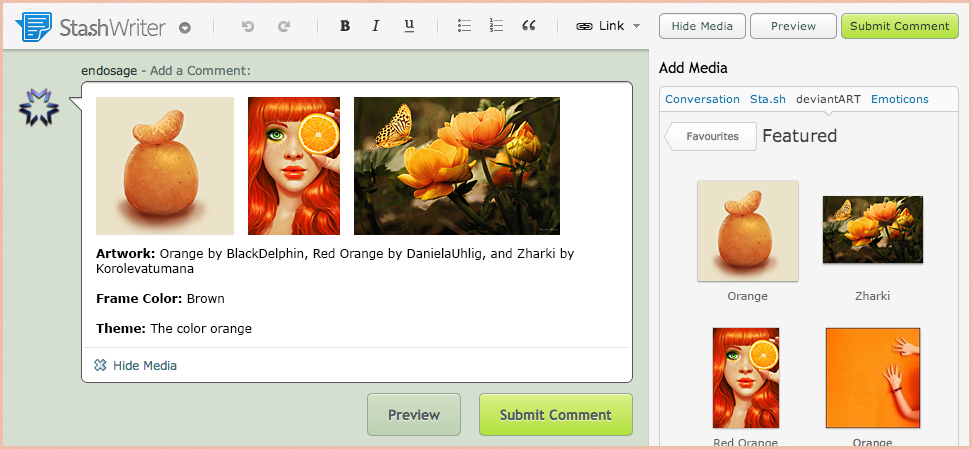972x449 pixels.
Task: Click the Hide Media link below comment
Action: click(144, 366)
